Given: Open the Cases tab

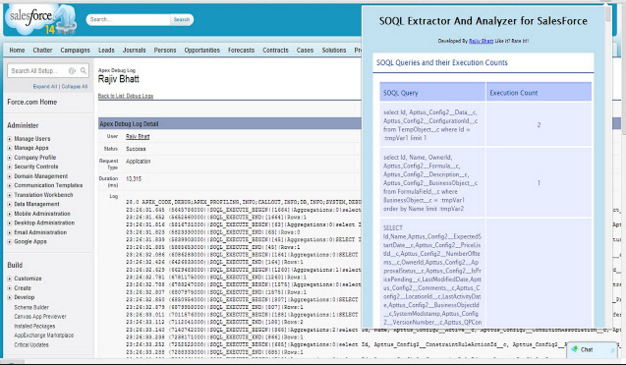Looking at the screenshot, I should (x=305, y=50).
